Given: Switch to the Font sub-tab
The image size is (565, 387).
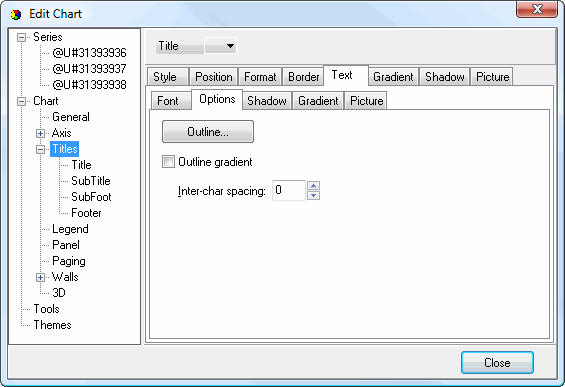Looking at the screenshot, I should click(x=170, y=101).
